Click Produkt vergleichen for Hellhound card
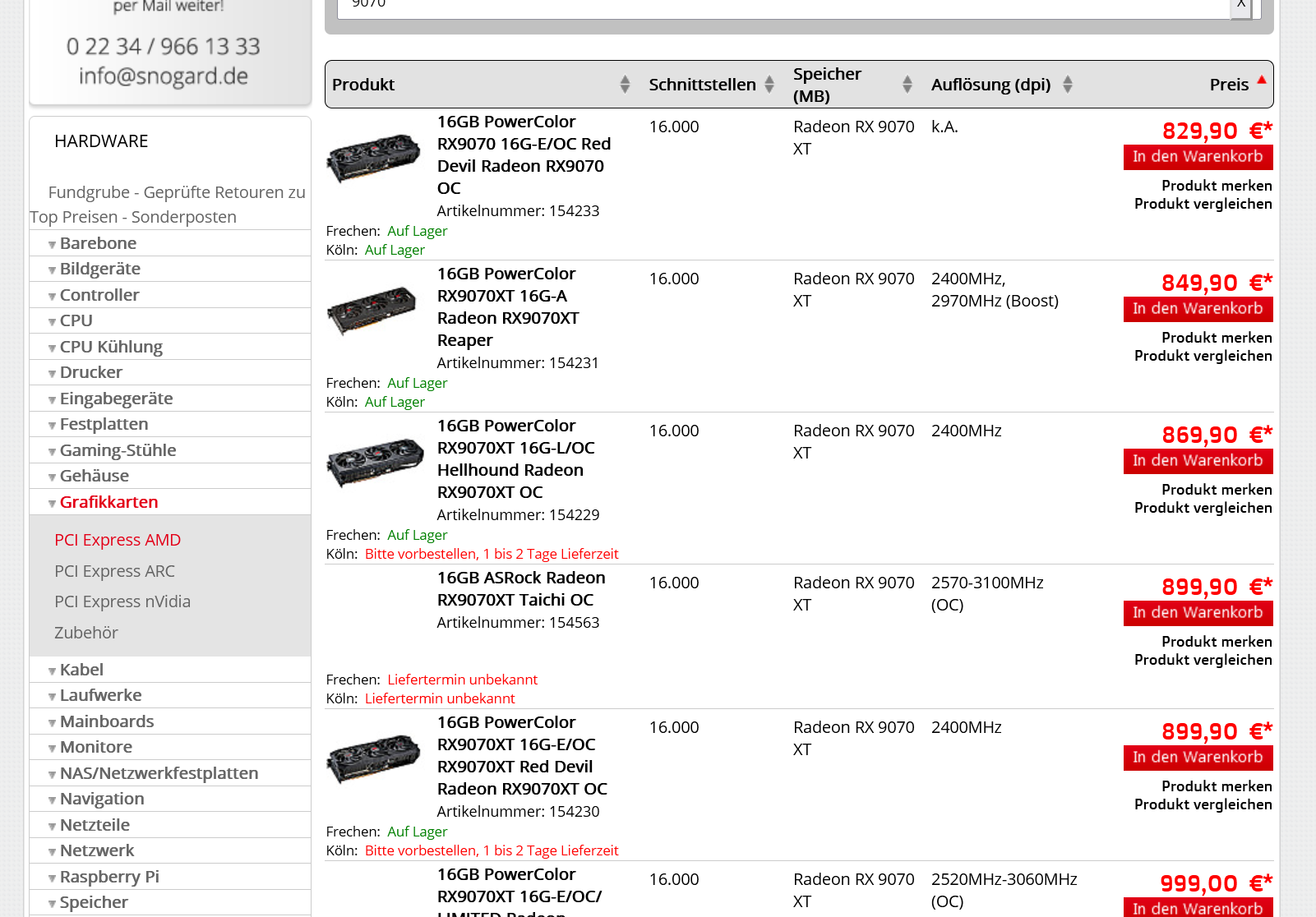 point(1203,508)
